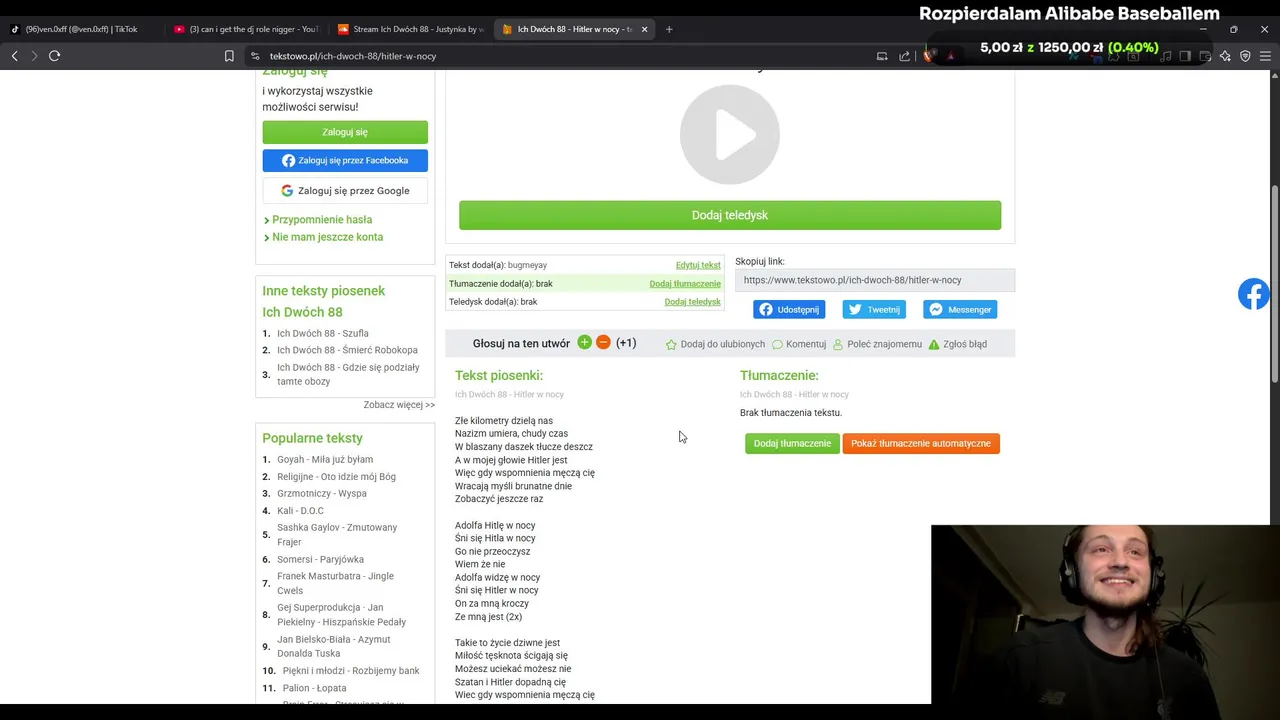1280x720 pixels.
Task: Click the Poleć znajomemu person icon
Action: point(838,344)
